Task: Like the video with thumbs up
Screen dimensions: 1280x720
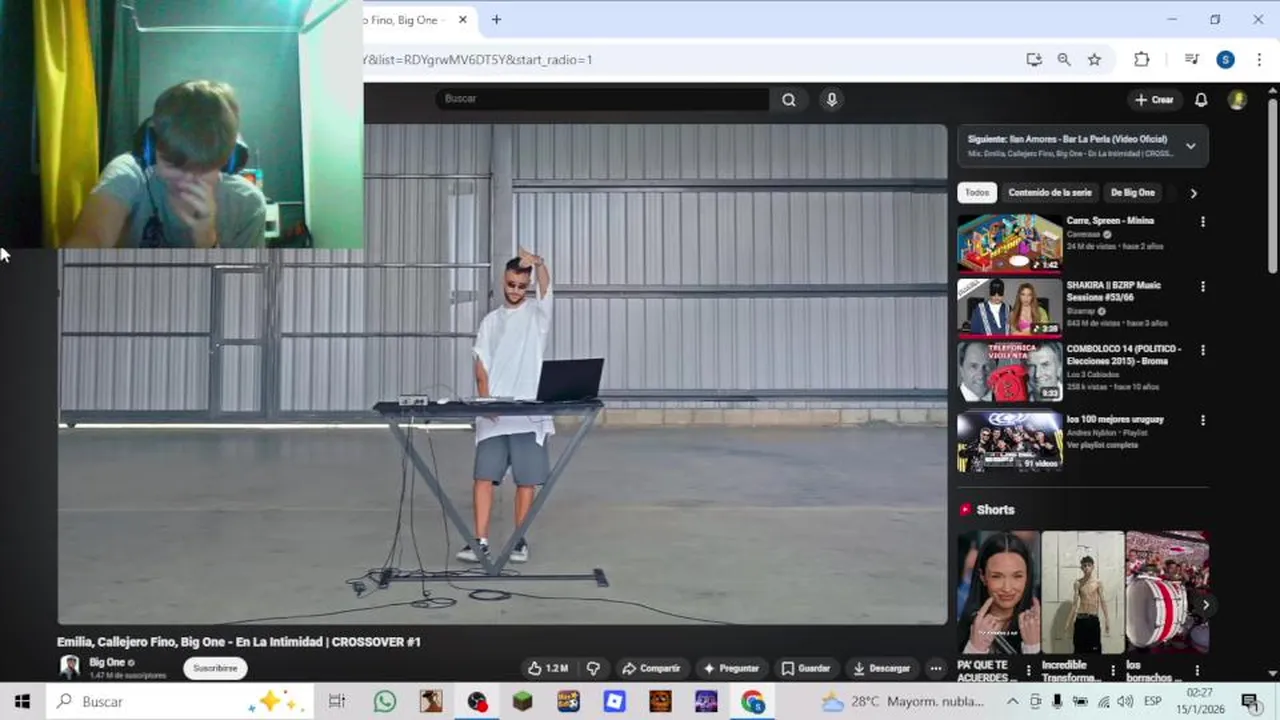Action: coord(548,668)
